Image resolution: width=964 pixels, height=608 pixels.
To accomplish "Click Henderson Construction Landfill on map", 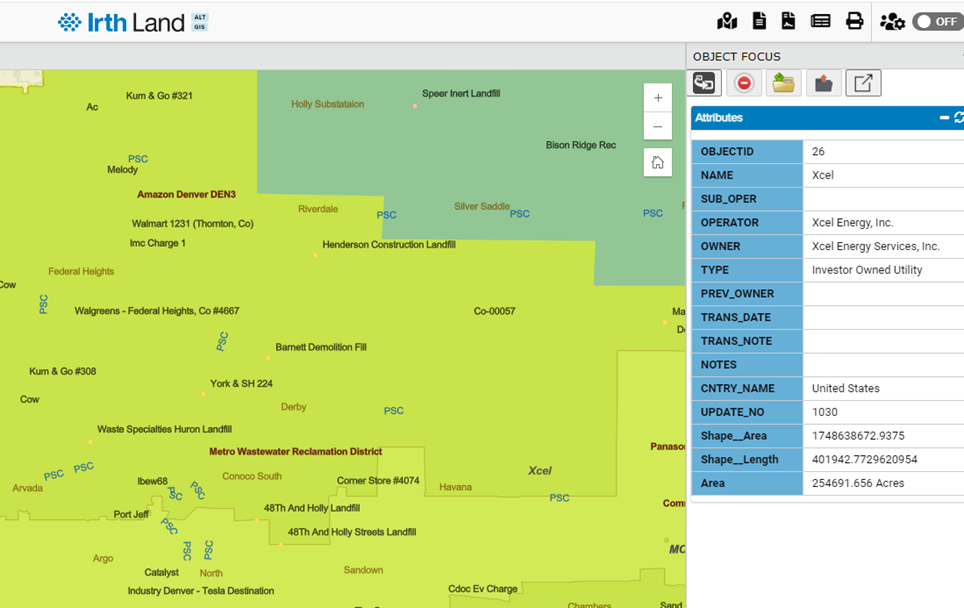I will (389, 245).
